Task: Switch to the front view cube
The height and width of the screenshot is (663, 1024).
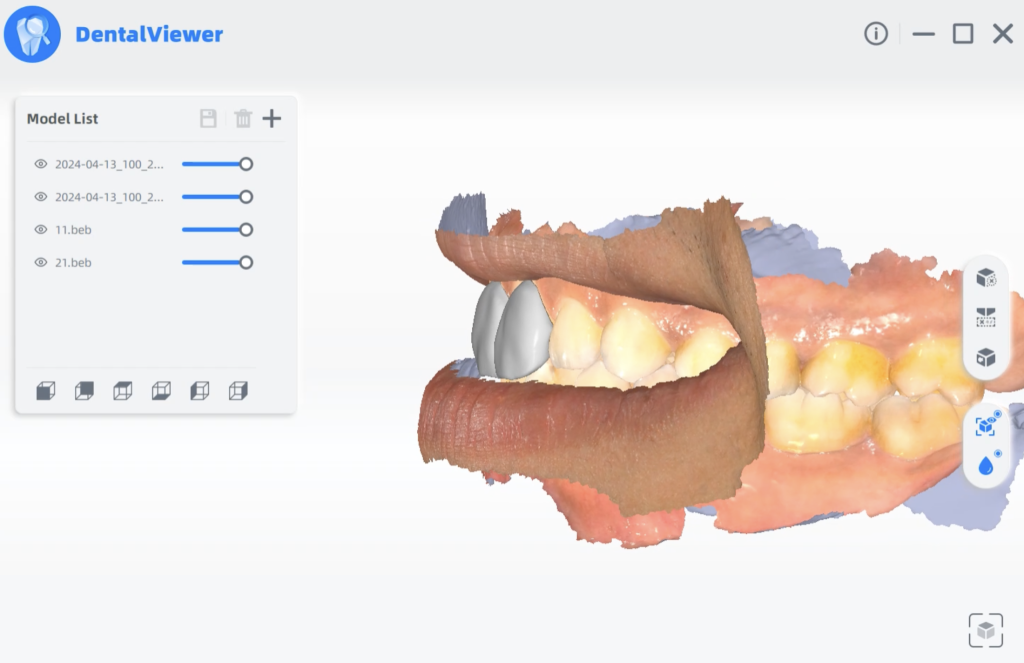Action: click(x=46, y=391)
